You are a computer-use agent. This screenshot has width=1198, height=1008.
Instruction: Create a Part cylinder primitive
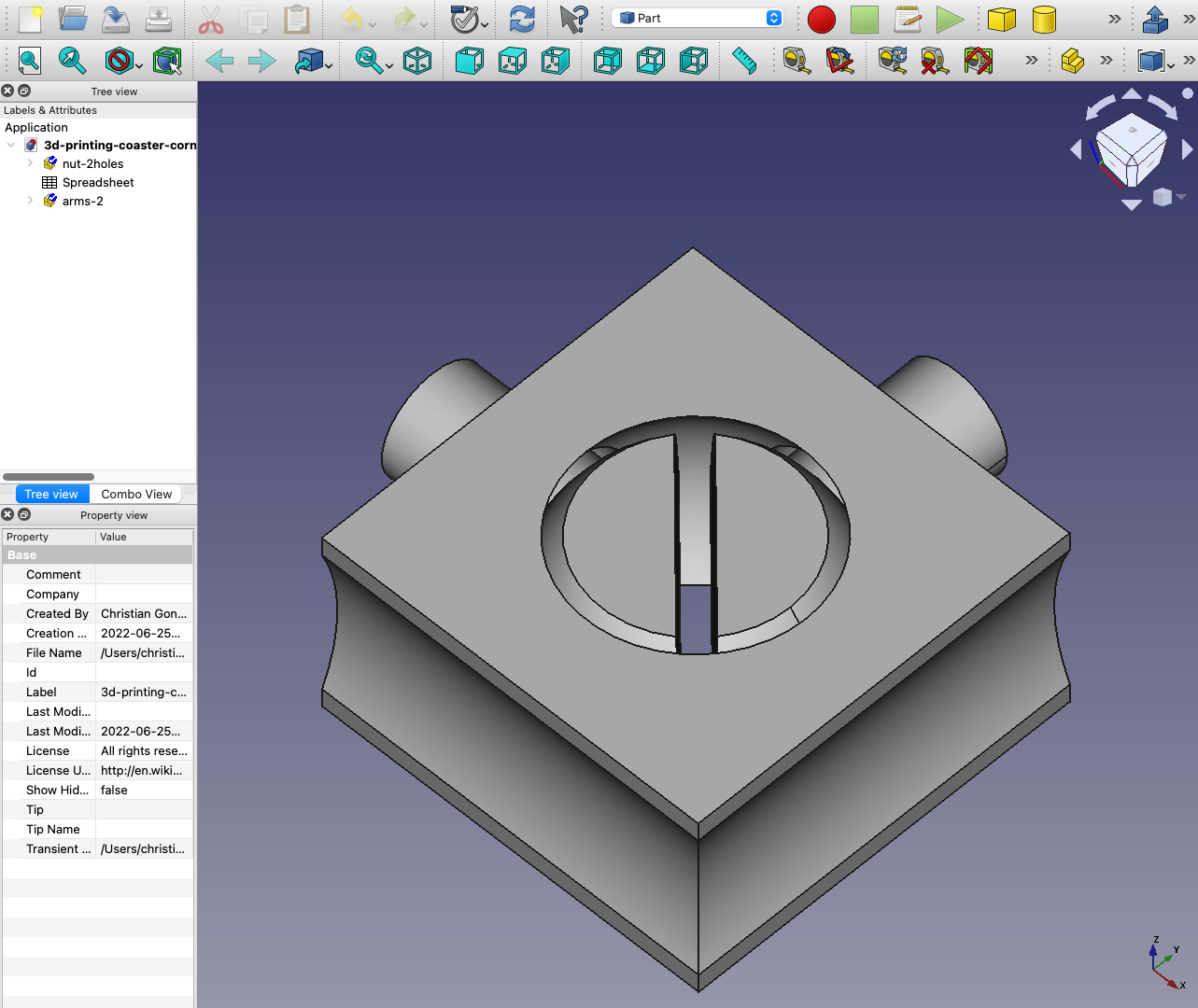click(1044, 19)
